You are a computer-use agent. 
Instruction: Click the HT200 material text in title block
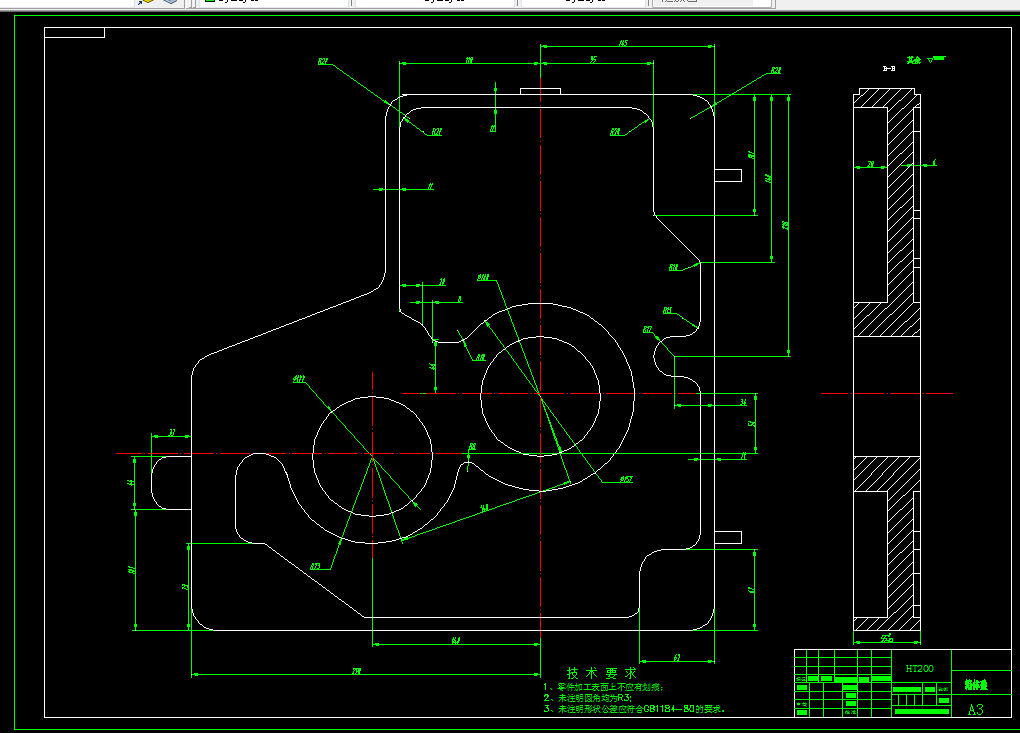919,669
